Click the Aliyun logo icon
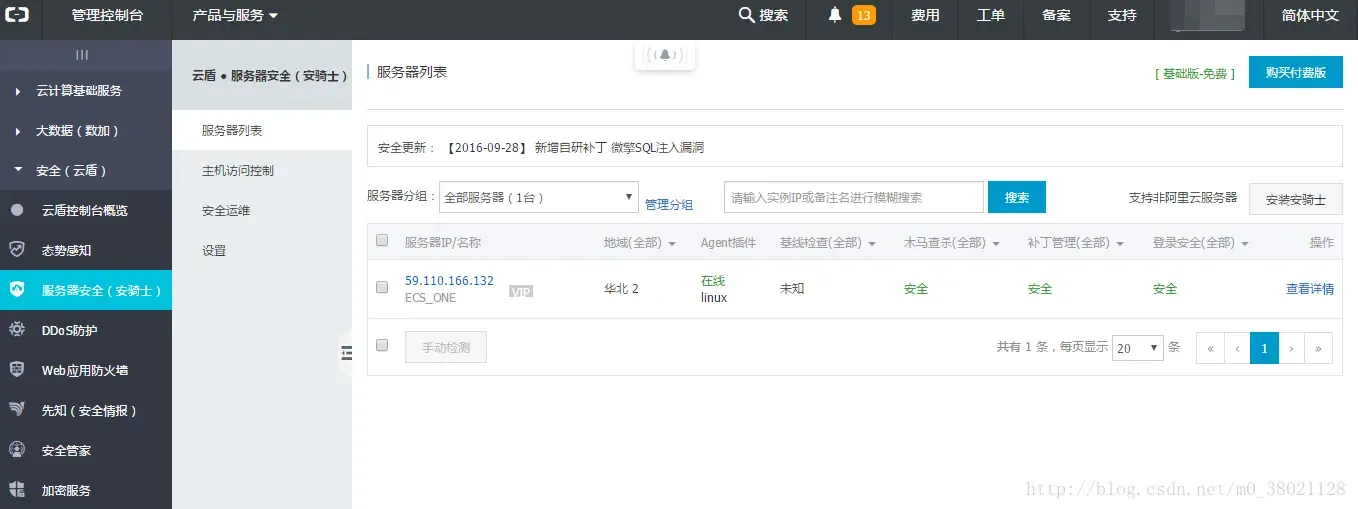Viewport: 1358px width, 509px height. tap(18, 15)
